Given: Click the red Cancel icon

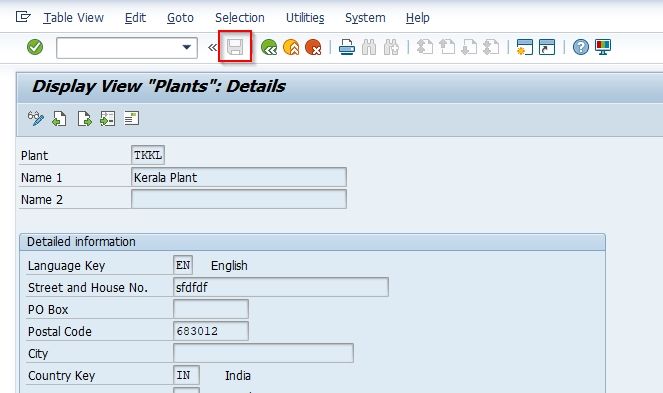Looking at the screenshot, I should [x=313, y=47].
